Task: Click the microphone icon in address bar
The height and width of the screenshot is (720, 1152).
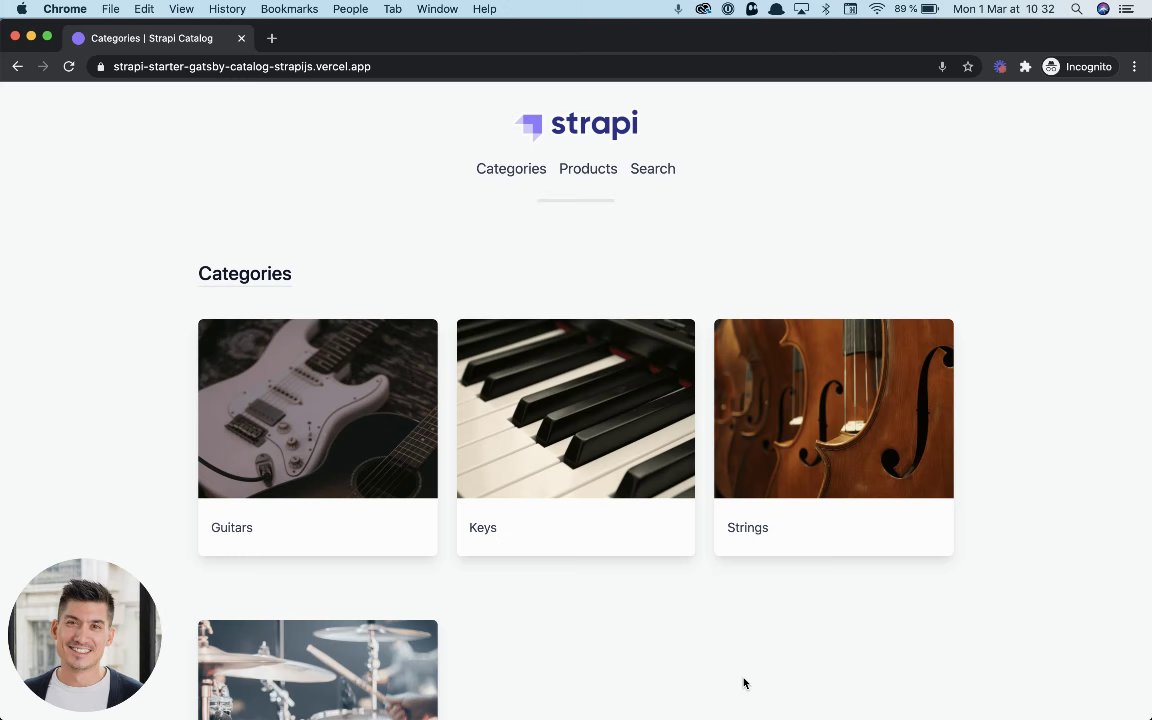Action: [x=942, y=67]
